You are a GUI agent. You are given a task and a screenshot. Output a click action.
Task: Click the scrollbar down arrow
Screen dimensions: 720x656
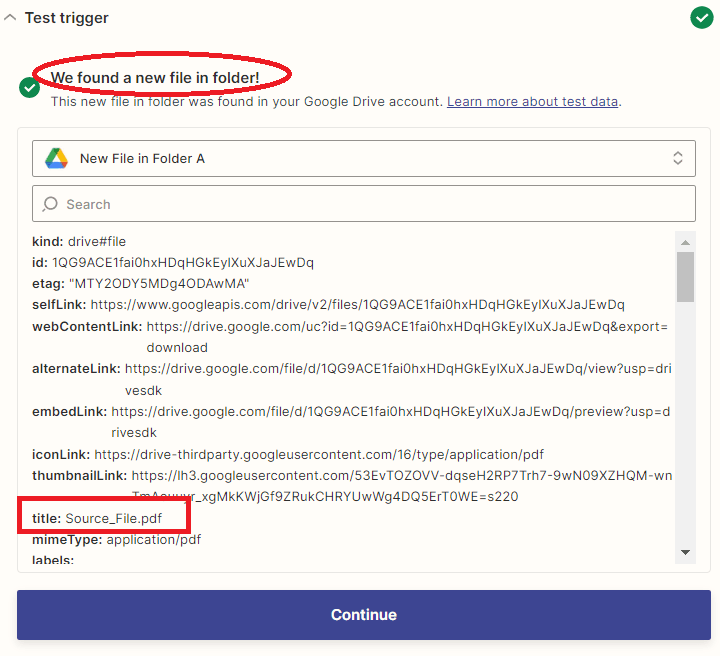point(685,552)
